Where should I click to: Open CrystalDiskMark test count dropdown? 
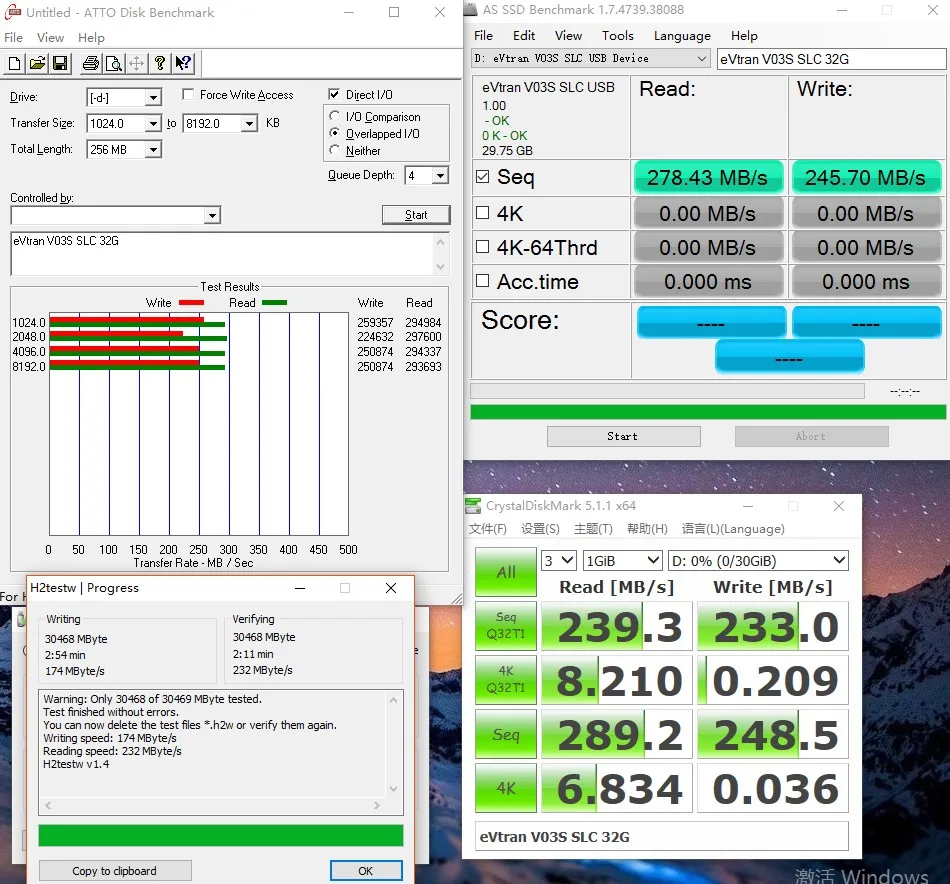point(559,560)
